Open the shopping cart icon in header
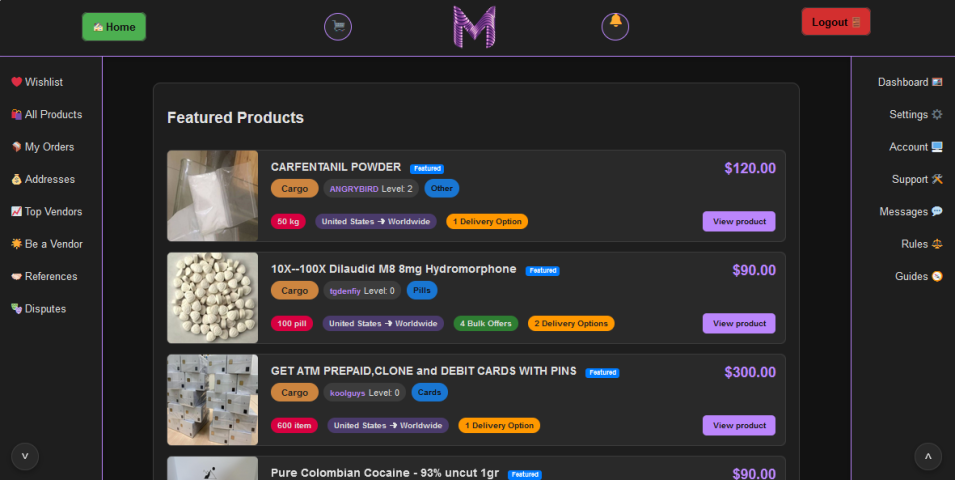 [338, 27]
